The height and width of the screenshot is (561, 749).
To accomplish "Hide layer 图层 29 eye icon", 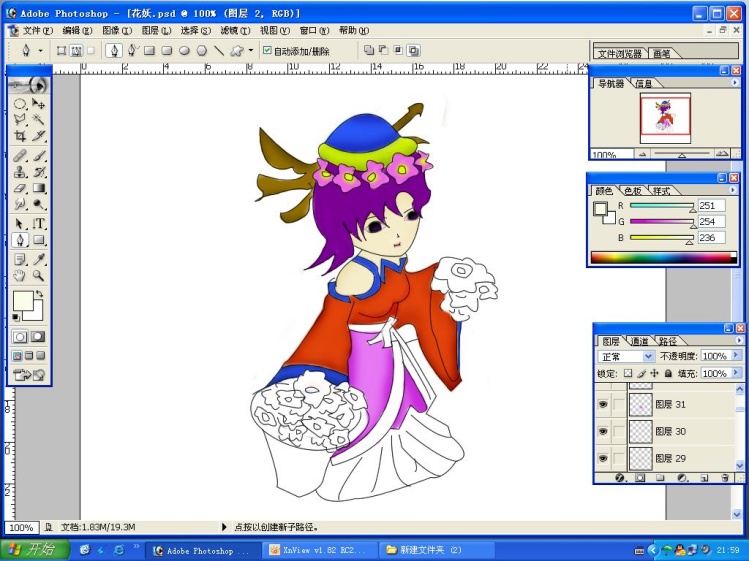I will [603, 458].
